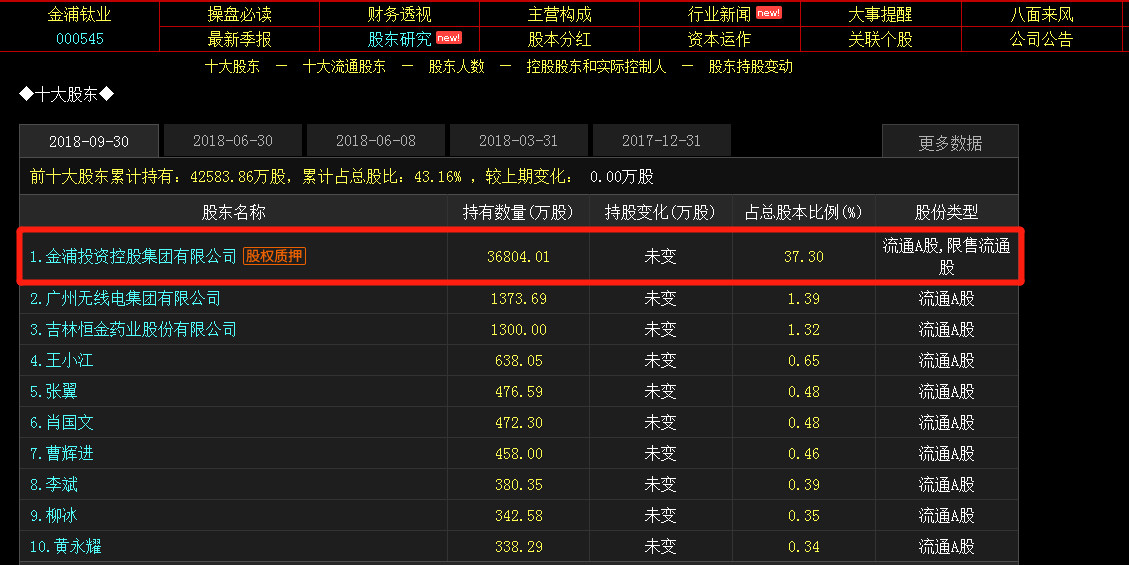Click the holding value 476.59

518,392
